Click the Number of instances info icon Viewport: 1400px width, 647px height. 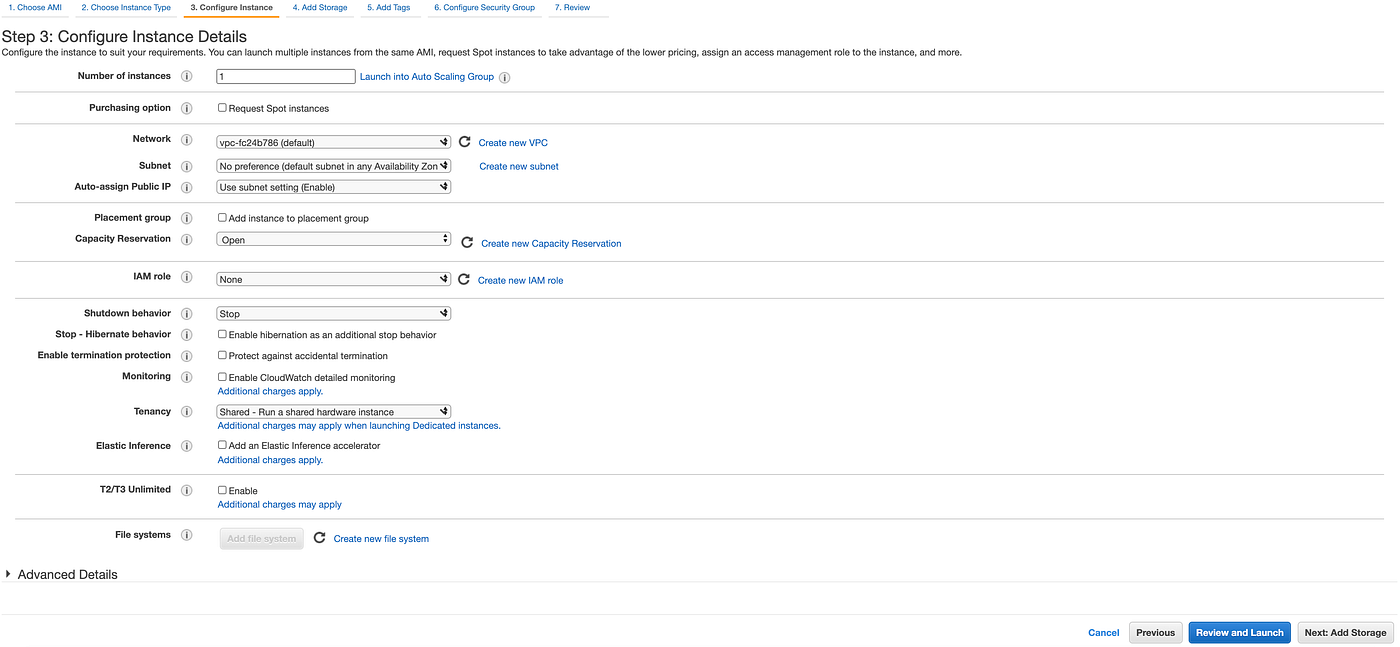(187, 75)
